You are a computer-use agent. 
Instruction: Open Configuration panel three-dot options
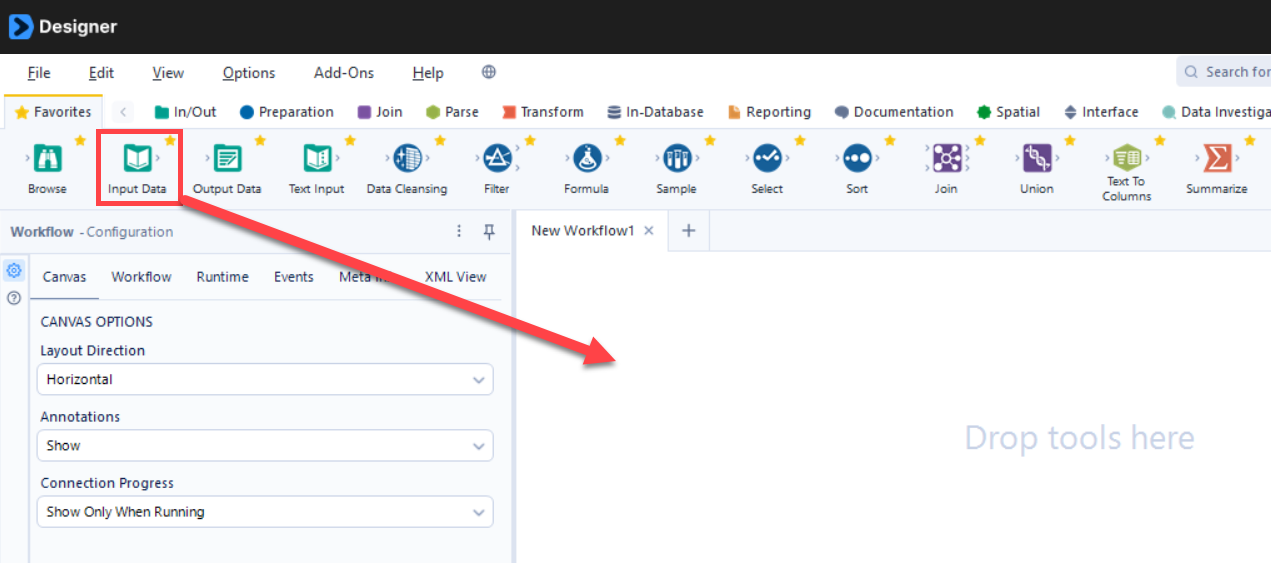(x=459, y=231)
